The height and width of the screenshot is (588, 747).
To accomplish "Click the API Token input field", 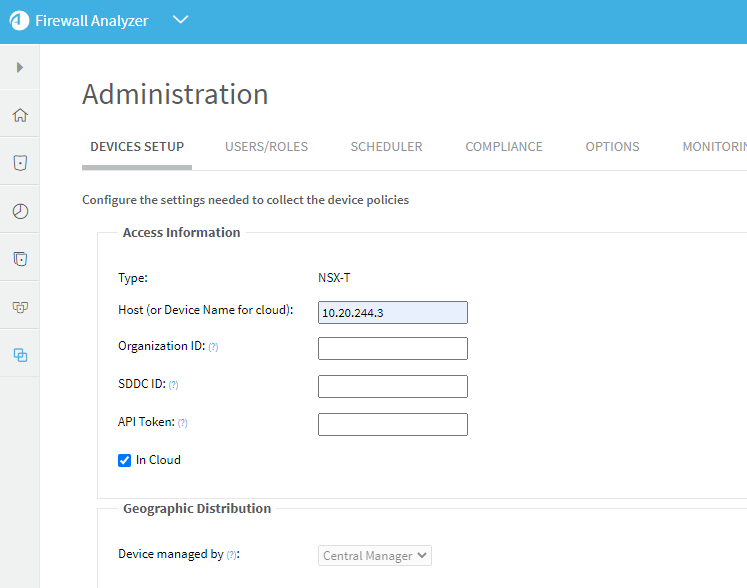I will point(392,425).
